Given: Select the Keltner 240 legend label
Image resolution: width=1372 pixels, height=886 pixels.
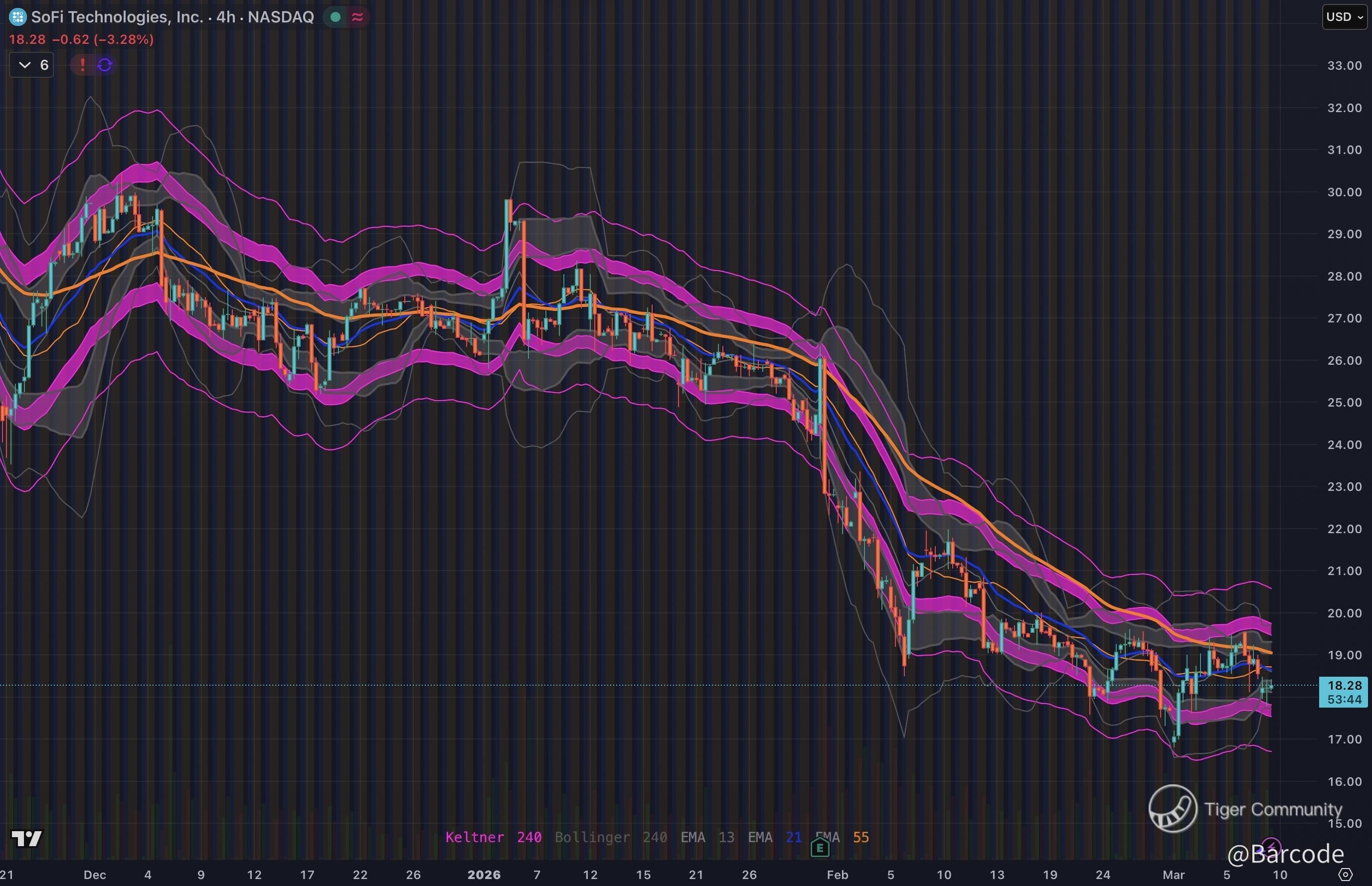Looking at the screenshot, I should 493,837.
